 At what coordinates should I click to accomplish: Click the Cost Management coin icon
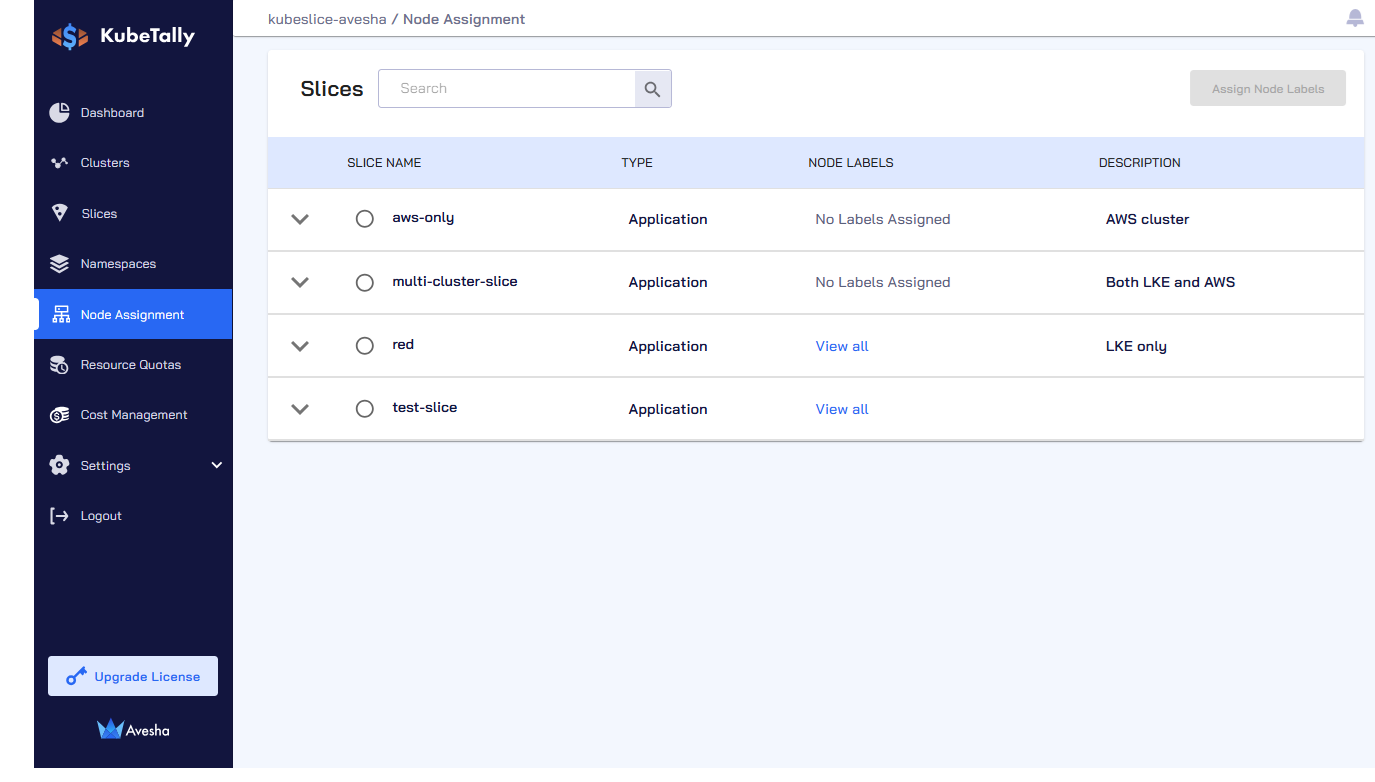[x=59, y=415]
